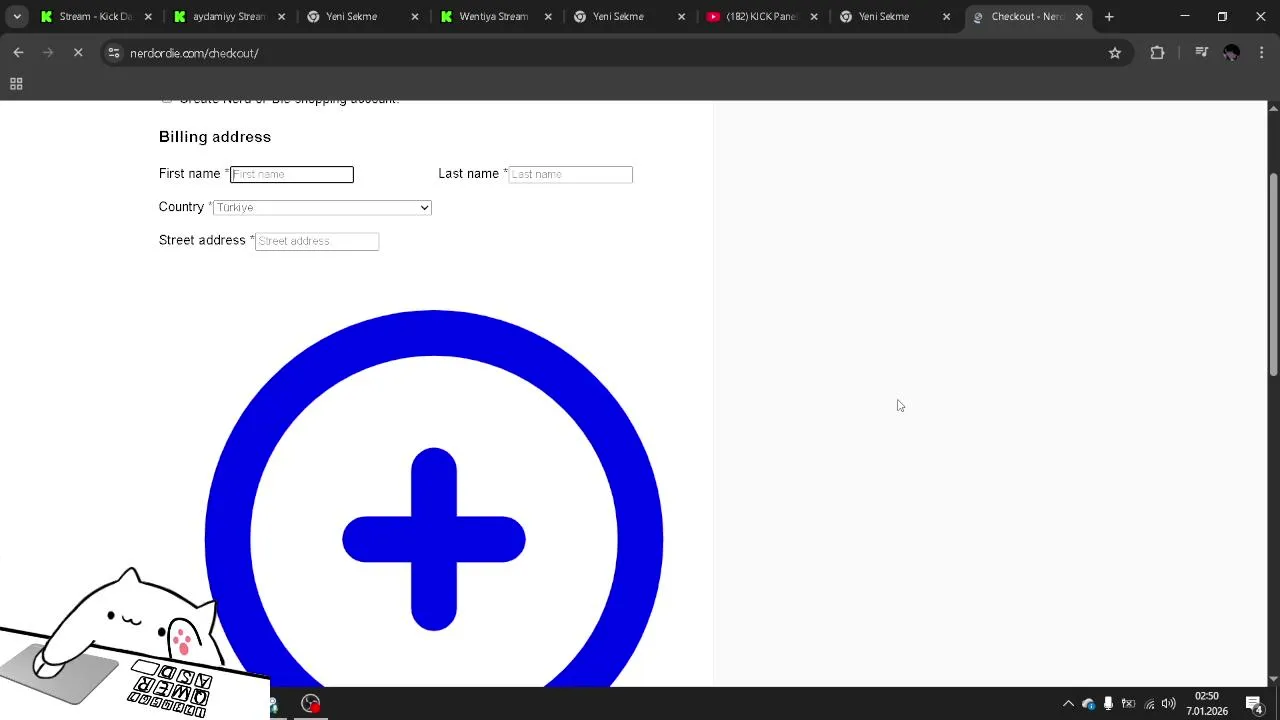Open the Country dropdown showing Türkiye
This screenshot has width=1280, height=720.
pyautogui.click(x=322, y=207)
